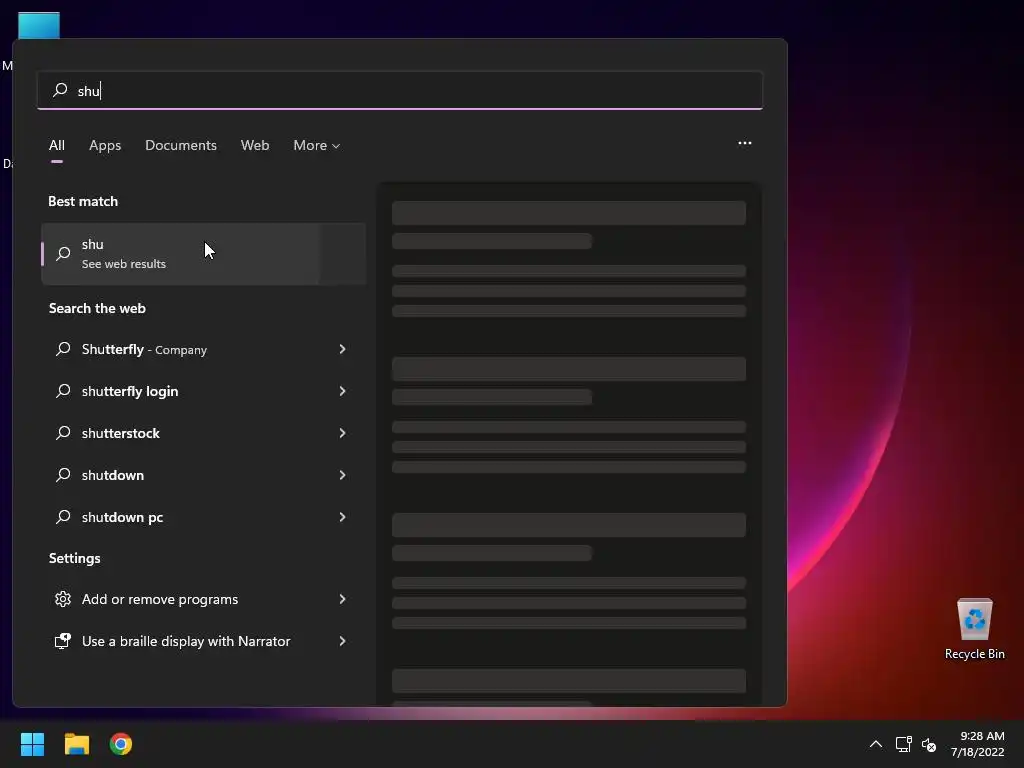Expand the shutdown result arrow
1024x768 pixels.
click(342, 475)
